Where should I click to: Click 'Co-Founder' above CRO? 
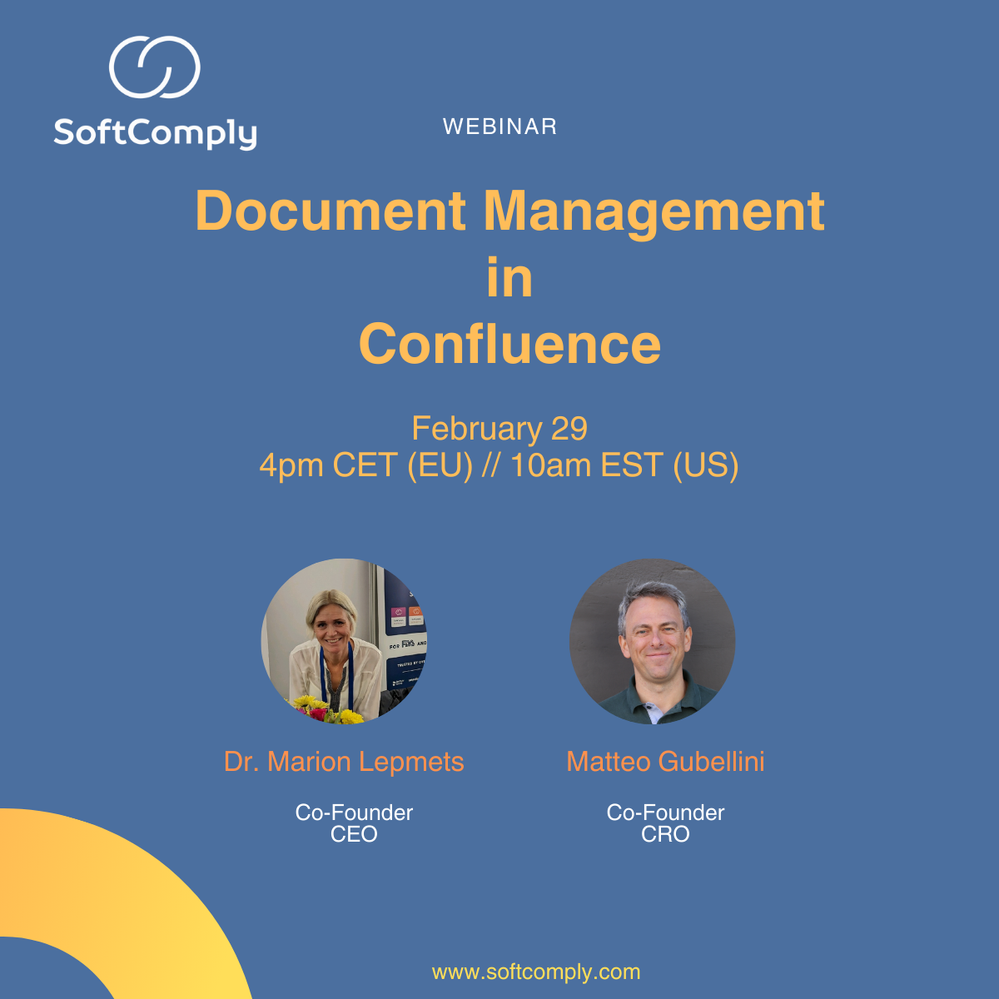pyautogui.click(x=665, y=812)
